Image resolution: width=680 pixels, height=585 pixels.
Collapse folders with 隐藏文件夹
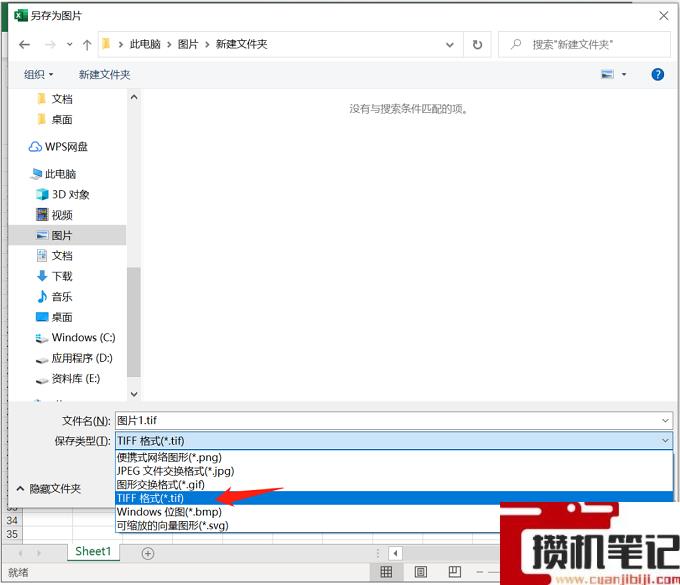click(49, 489)
